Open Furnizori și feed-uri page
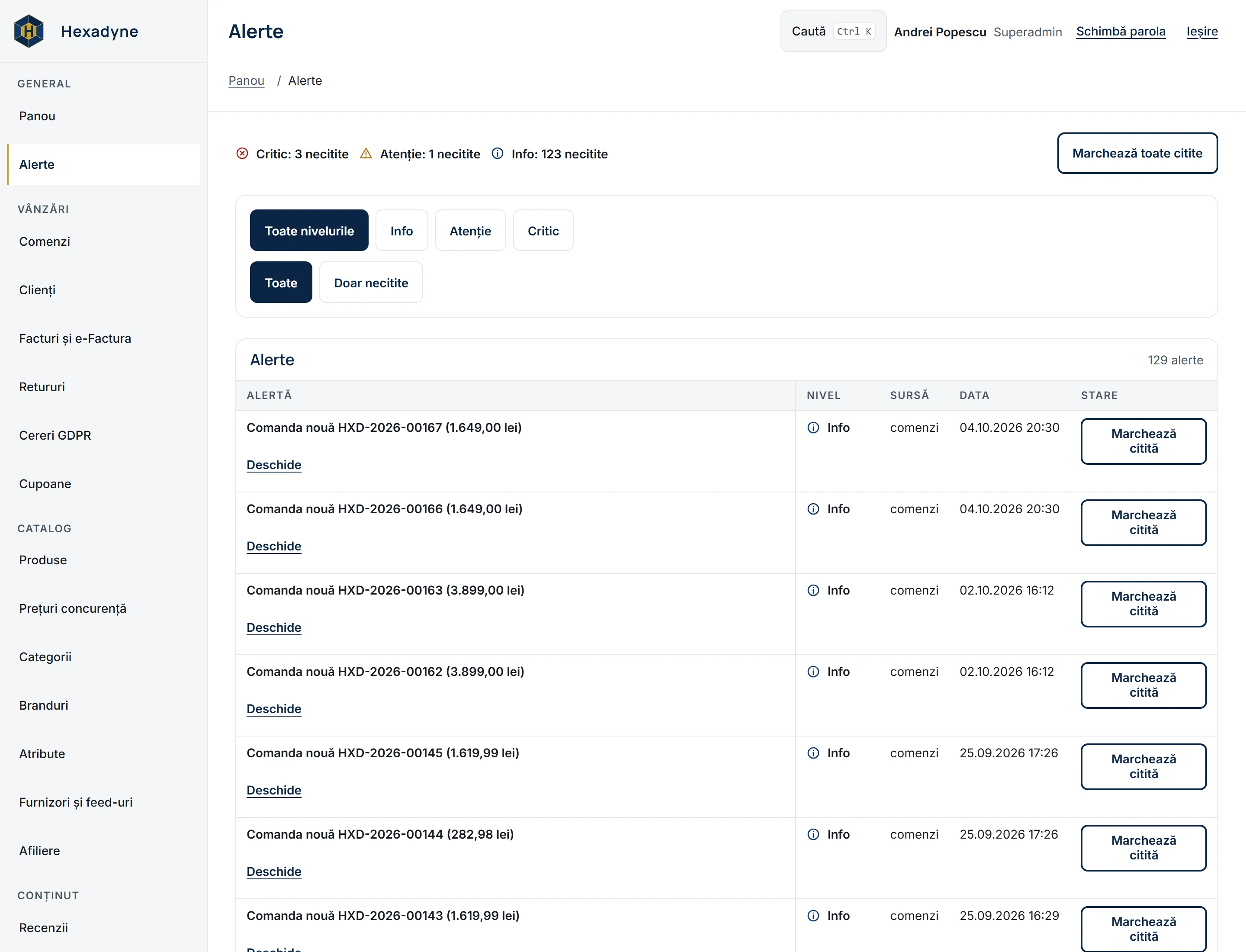This screenshot has width=1246, height=952. pyautogui.click(x=103, y=802)
